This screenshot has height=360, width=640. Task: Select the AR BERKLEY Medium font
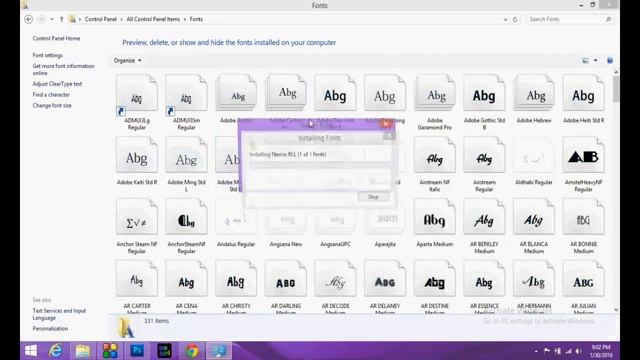[484, 217]
